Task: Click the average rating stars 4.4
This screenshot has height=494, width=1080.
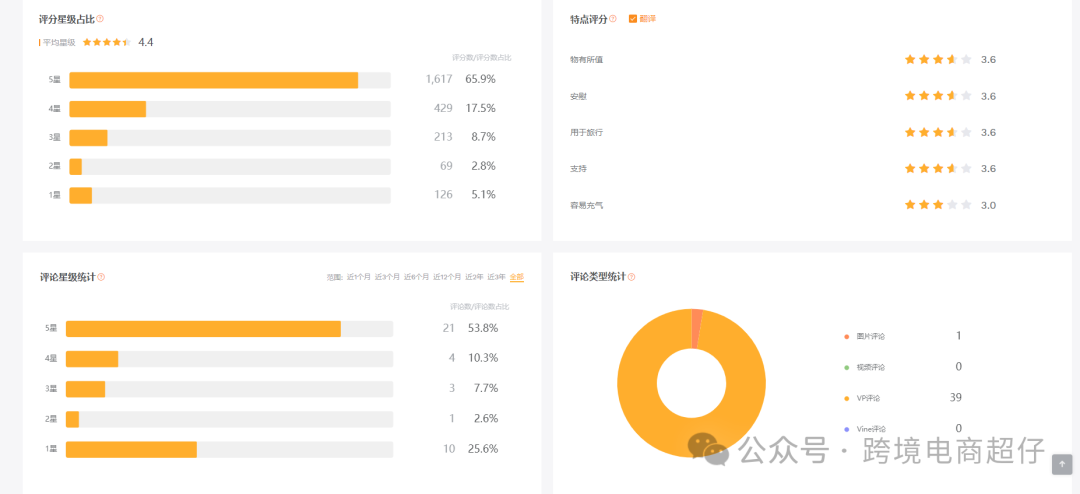Action: coord(106,42)
